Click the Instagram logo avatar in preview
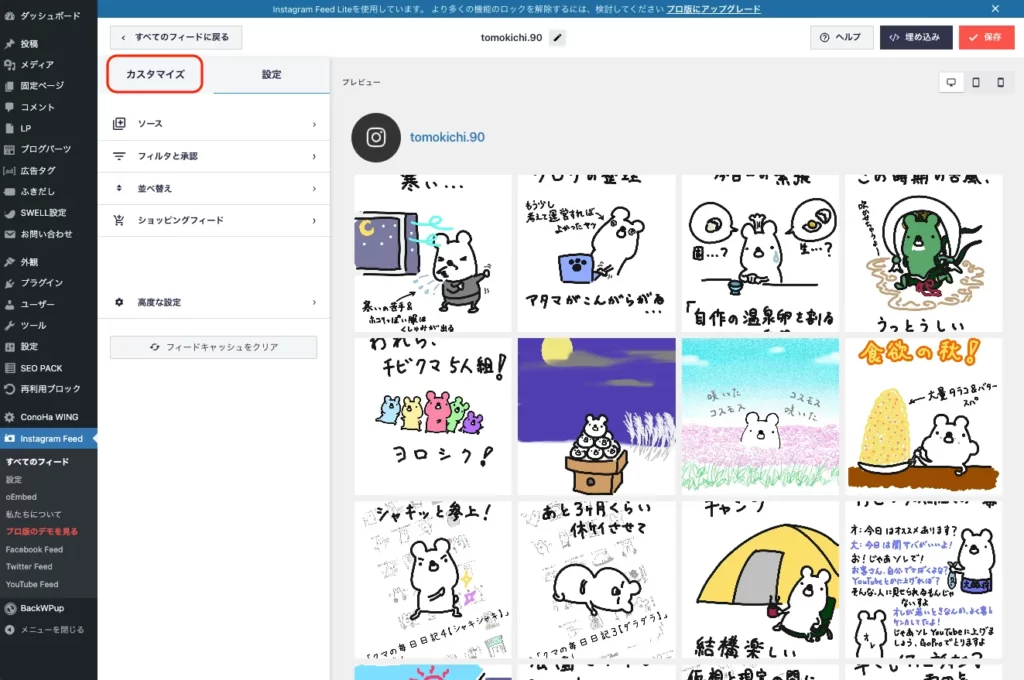Screen dimensions: 1024x680 [376, 137]
